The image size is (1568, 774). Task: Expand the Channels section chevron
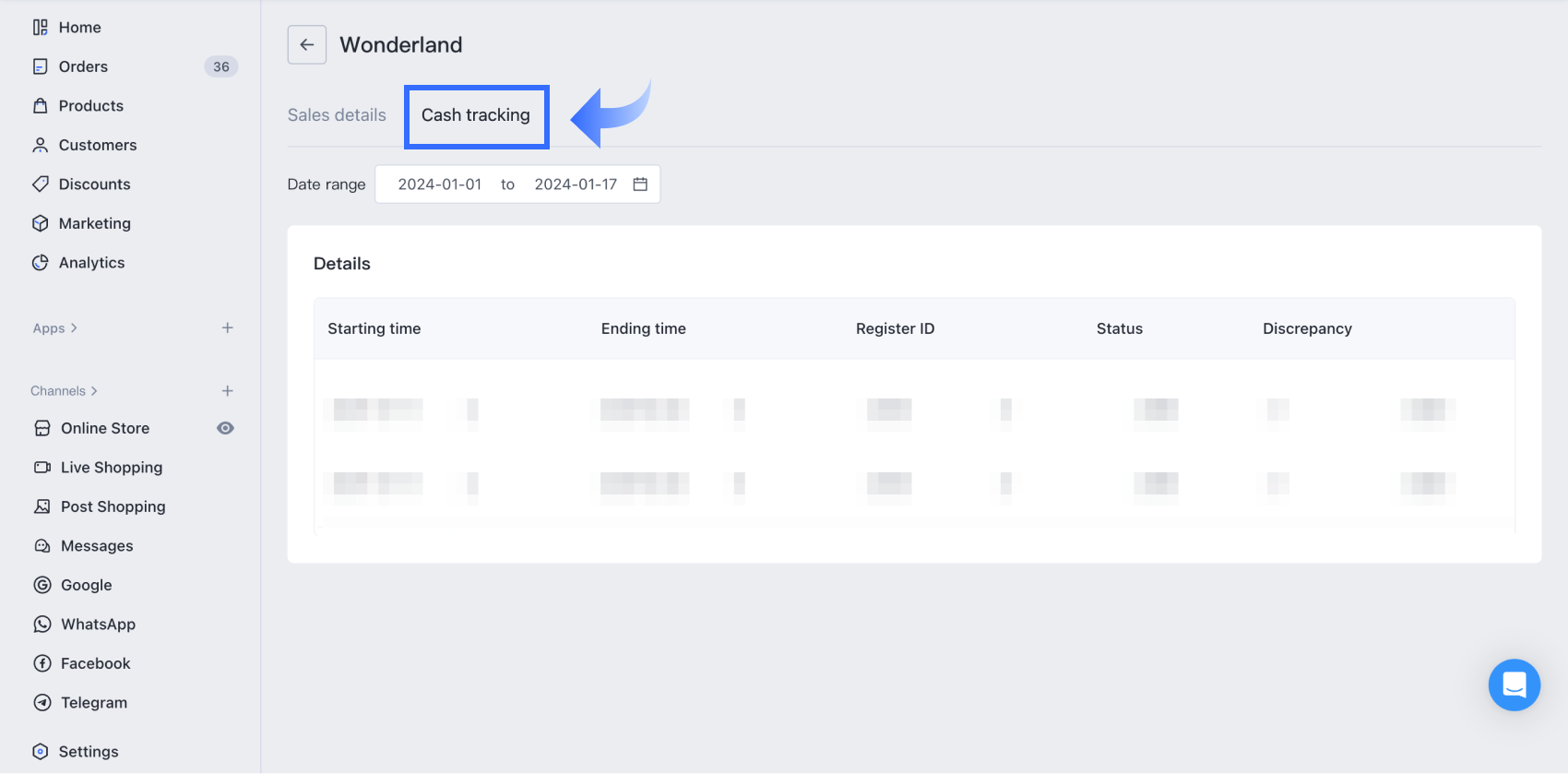click(94, 391)
